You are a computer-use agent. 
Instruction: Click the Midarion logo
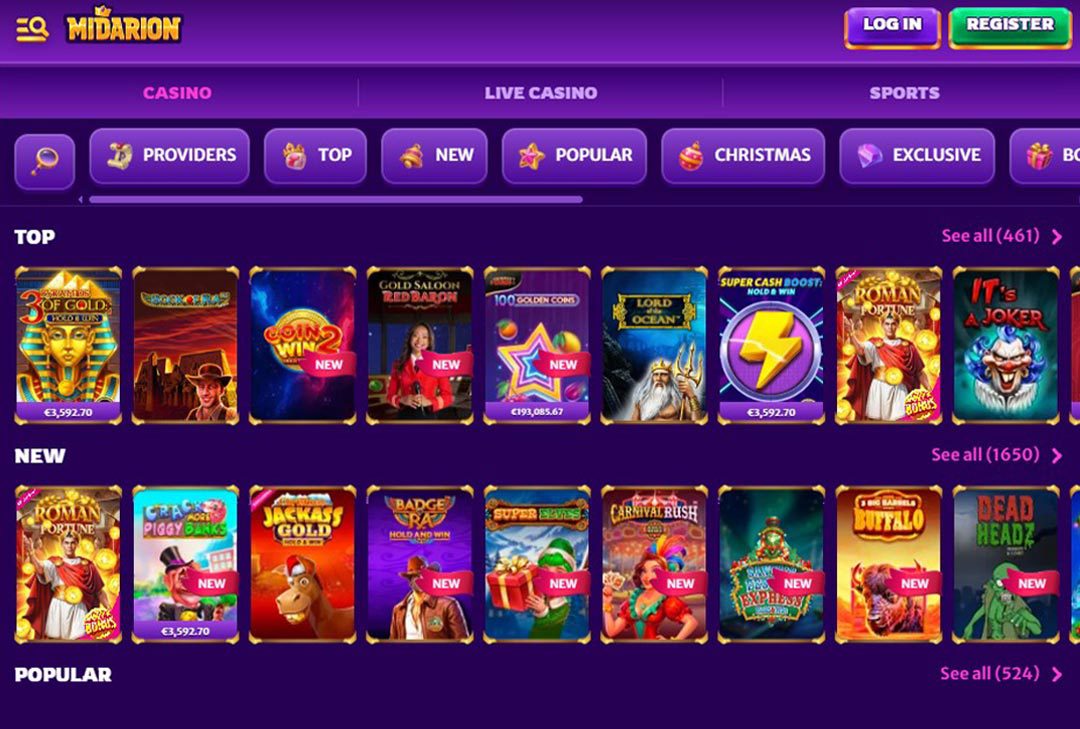click(123, 26)
